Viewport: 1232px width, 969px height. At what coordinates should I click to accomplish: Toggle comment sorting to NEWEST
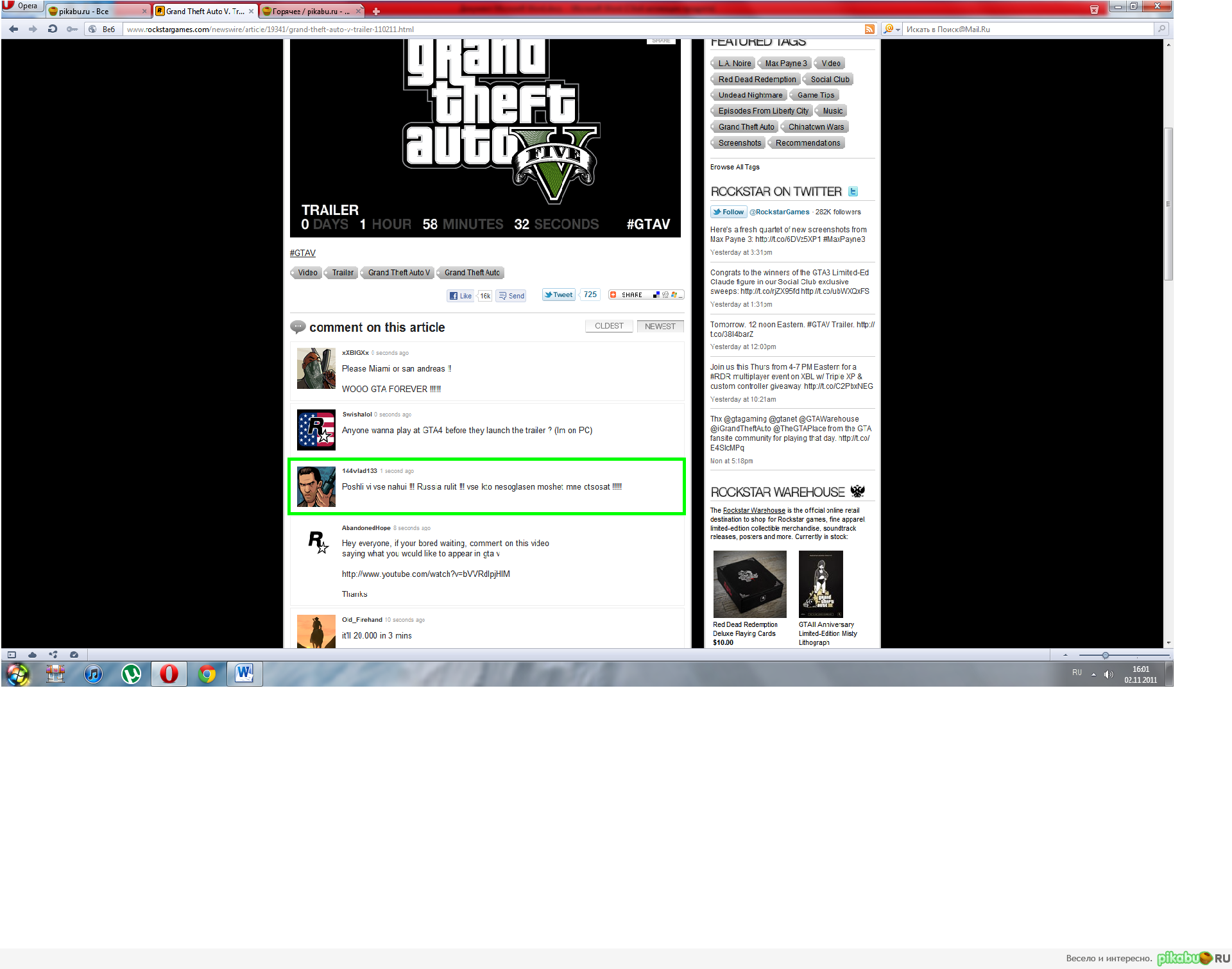tap(660, 326)
